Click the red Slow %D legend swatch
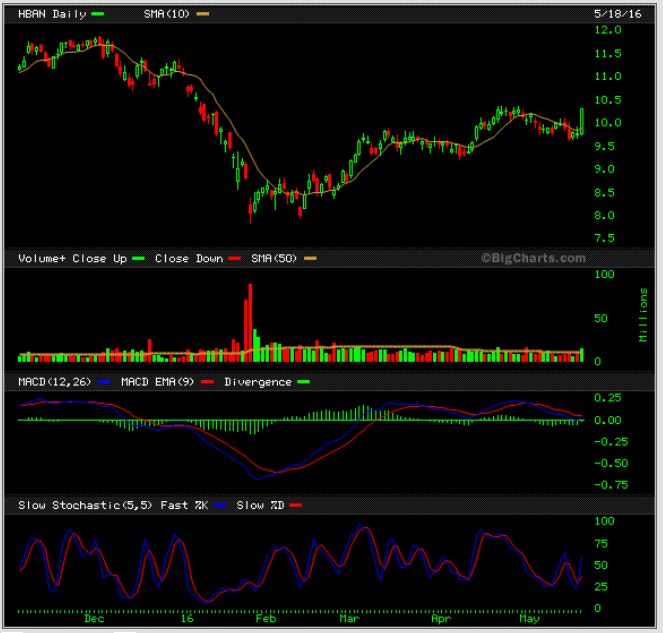The width and height of the screenshot is (663, 633). tap(294, 505)
